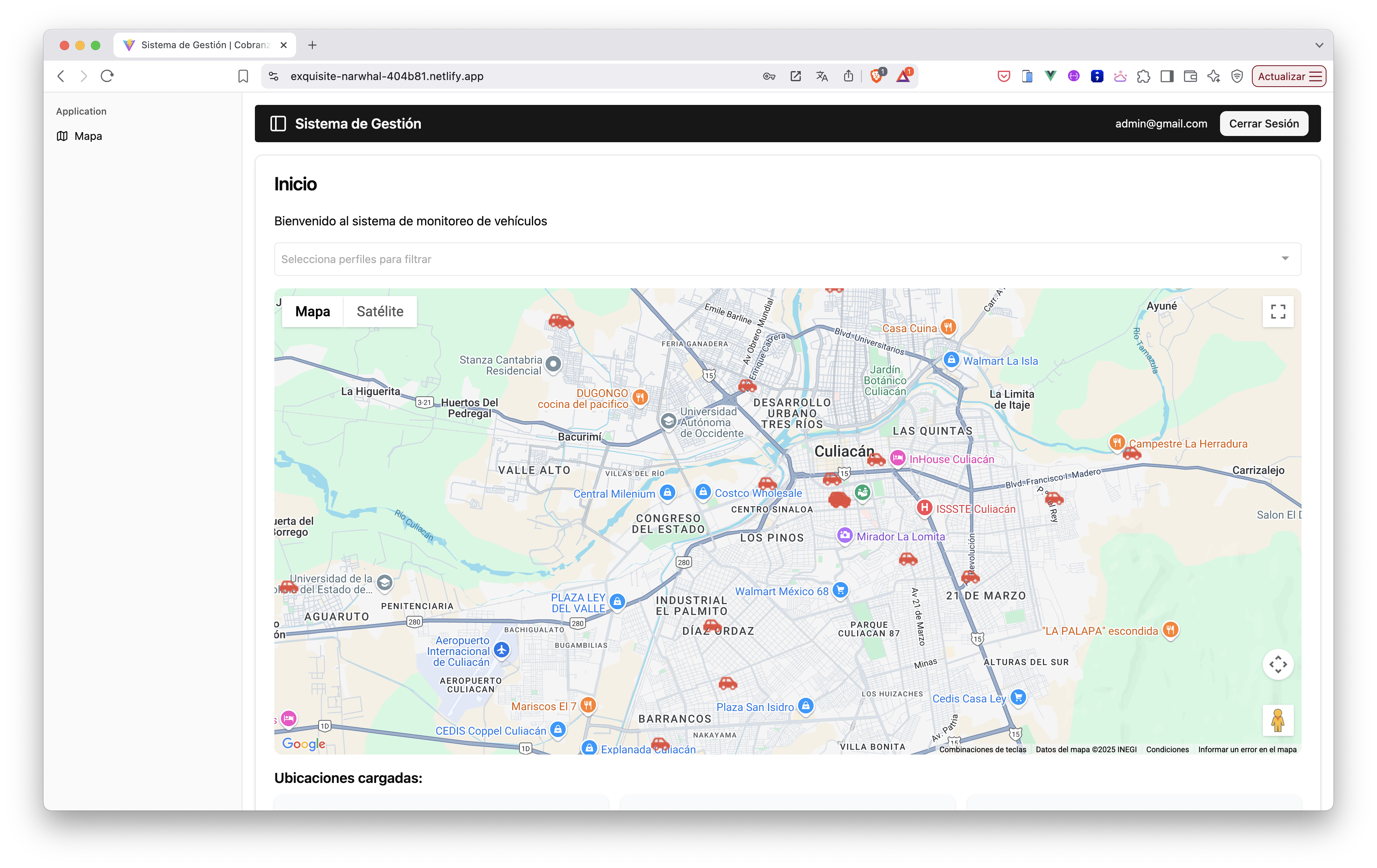This screenshot has width=1377, height=868.
Task: Open Combinaciones de teclas
Action: click(982, 749)
